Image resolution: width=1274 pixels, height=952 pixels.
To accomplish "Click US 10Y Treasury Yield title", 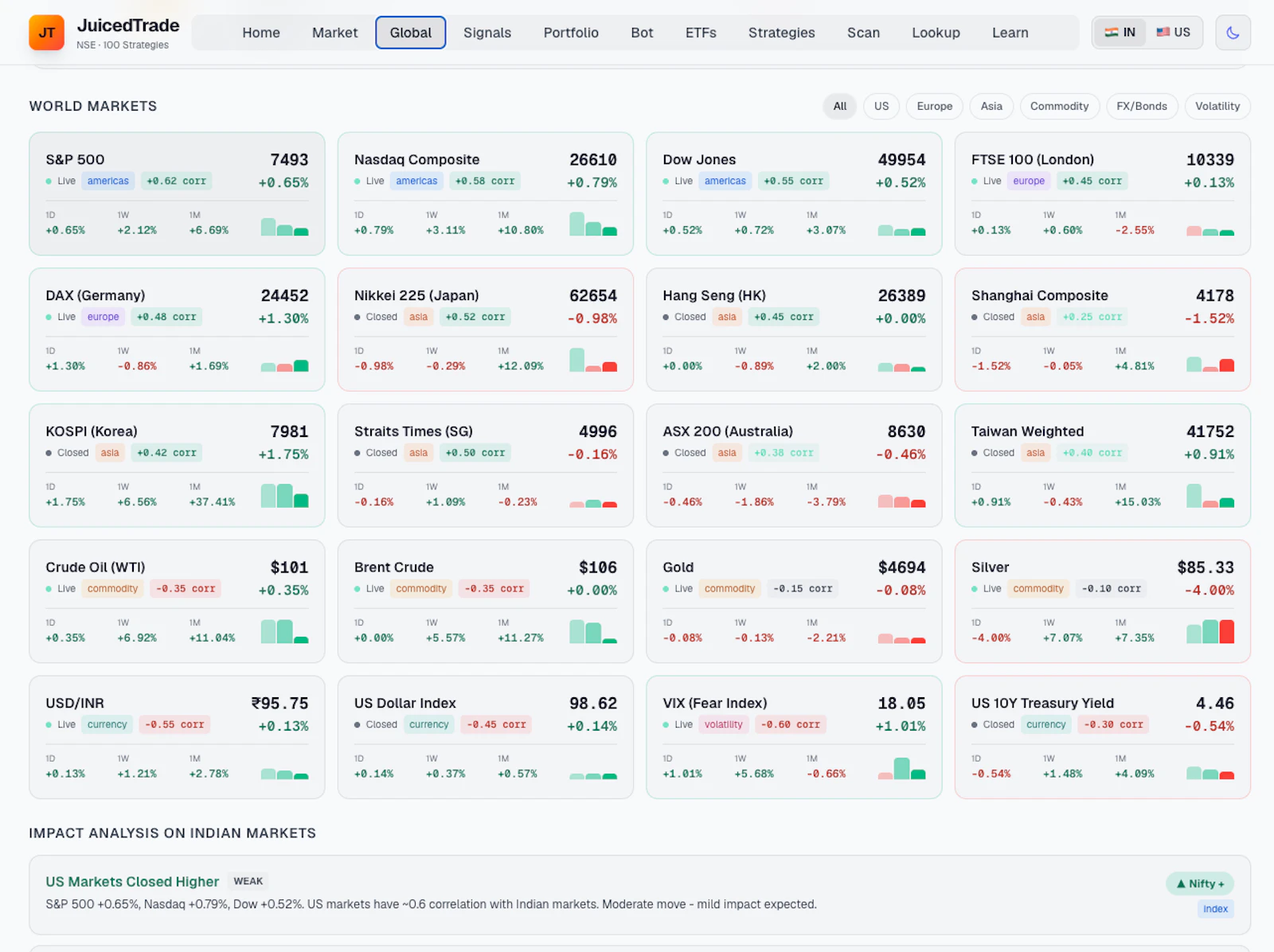I will pyautogui.click(x=1042, y=704).
